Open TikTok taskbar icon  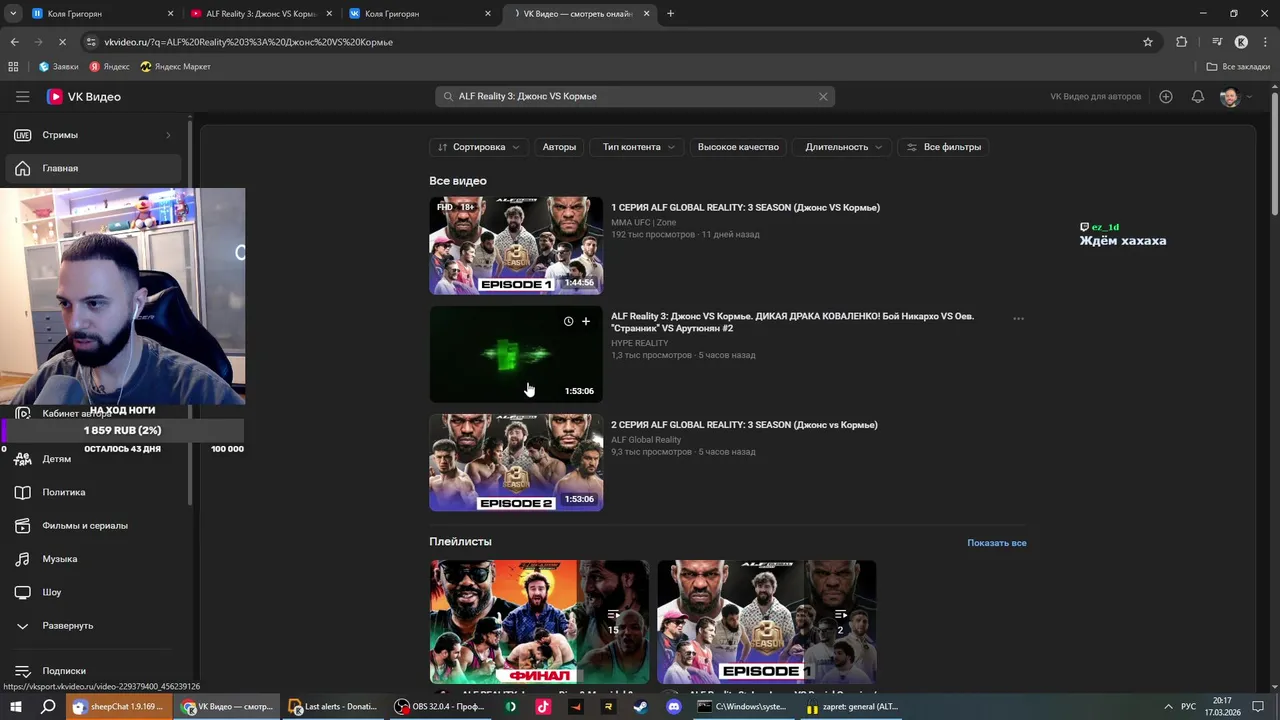point(543,707)
